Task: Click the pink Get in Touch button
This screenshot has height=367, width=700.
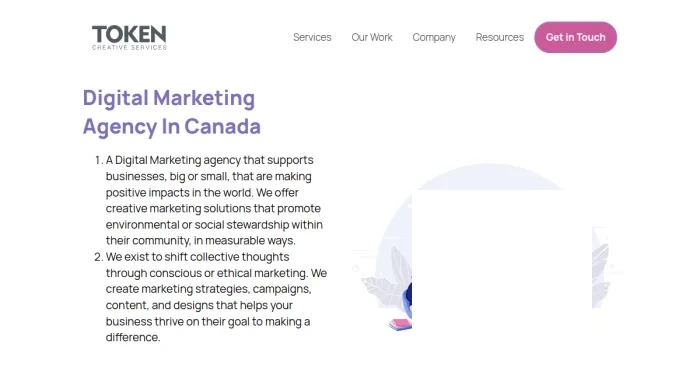Action: click(x=575, y=38)
